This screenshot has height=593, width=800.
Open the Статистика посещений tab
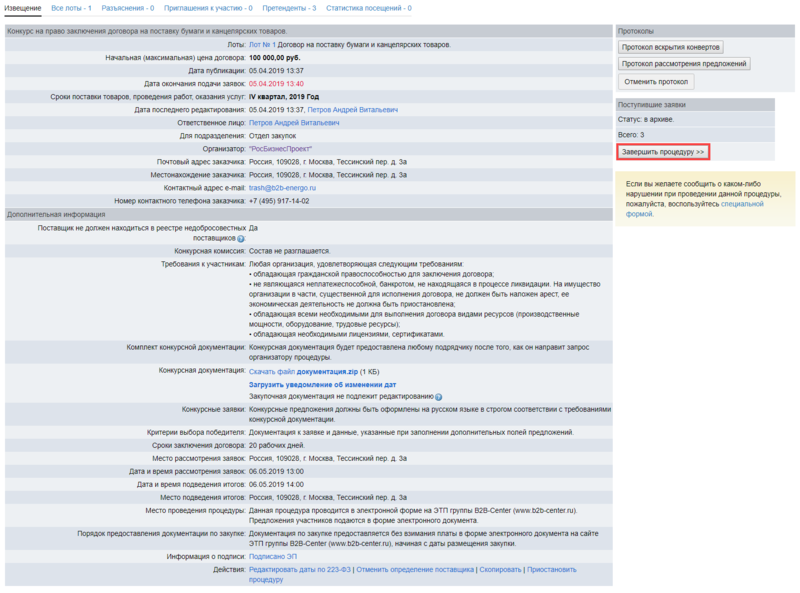368,8
